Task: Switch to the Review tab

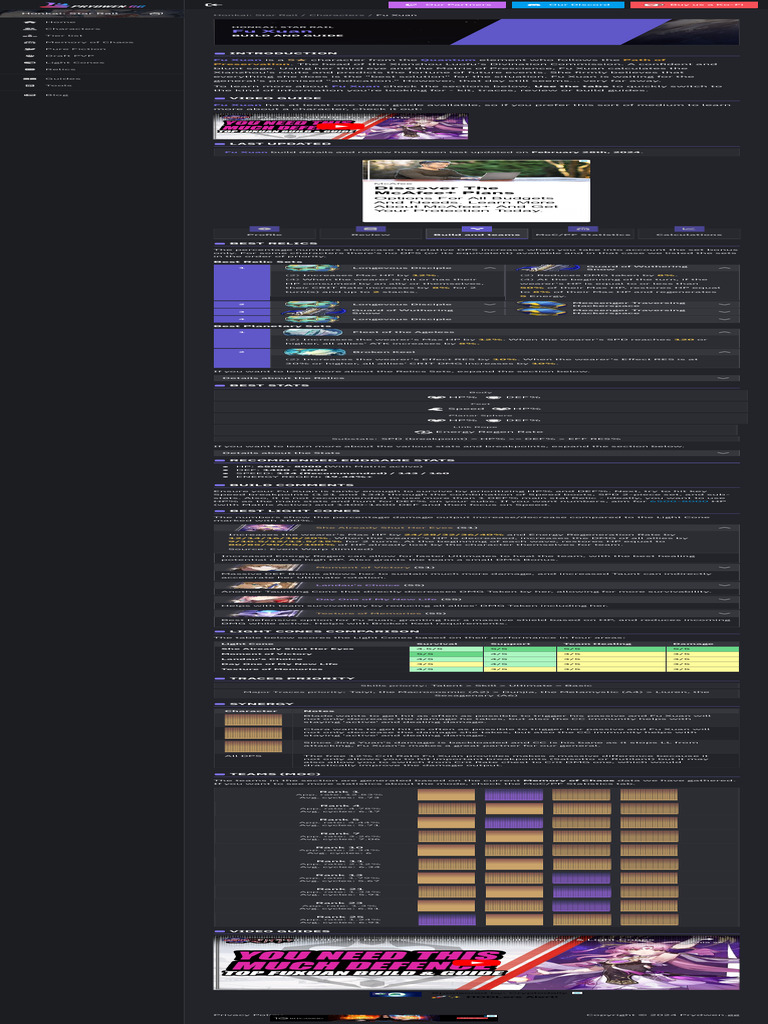Action: coord(370,232)
